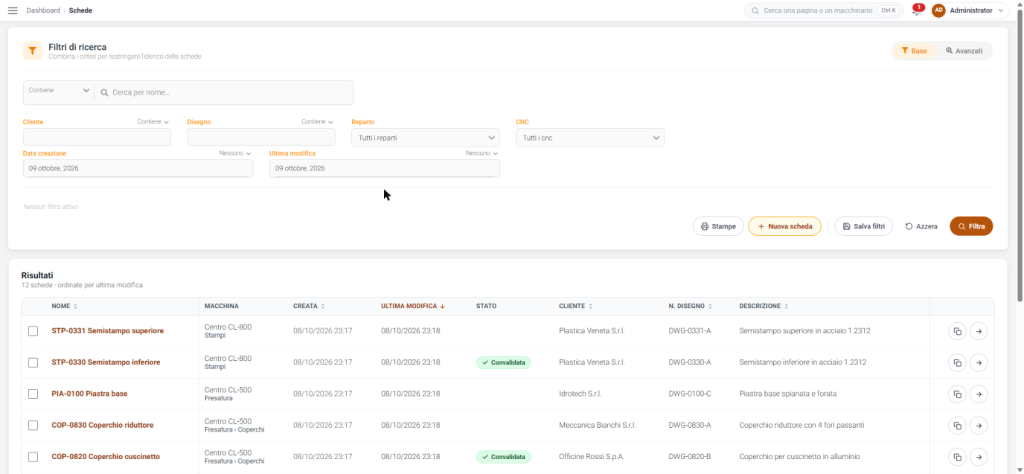Duplicate the STP-0331 Semistampo superiore row

point(957,331)
